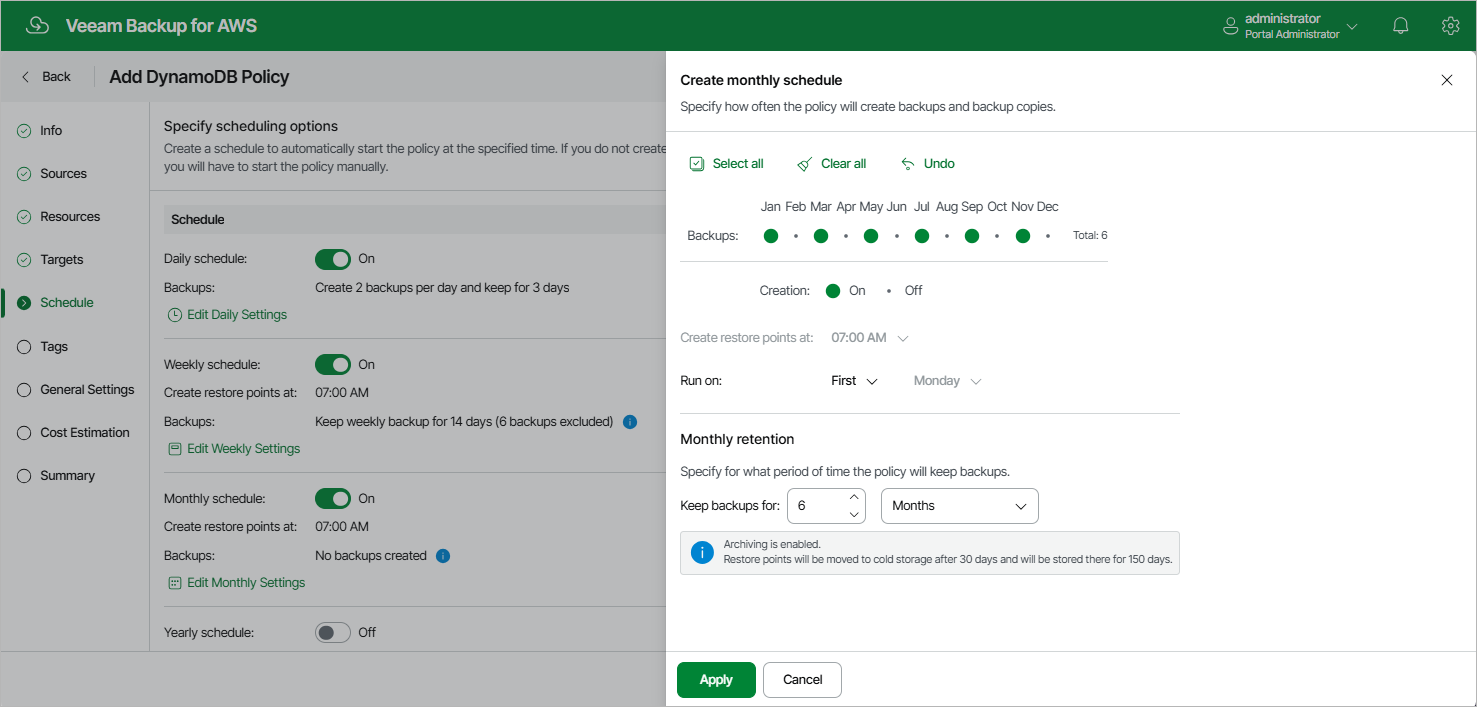Close the Create monthly schedule panel
The height and width of the screenshot is (707, 1477).
tap(1446, 80)
